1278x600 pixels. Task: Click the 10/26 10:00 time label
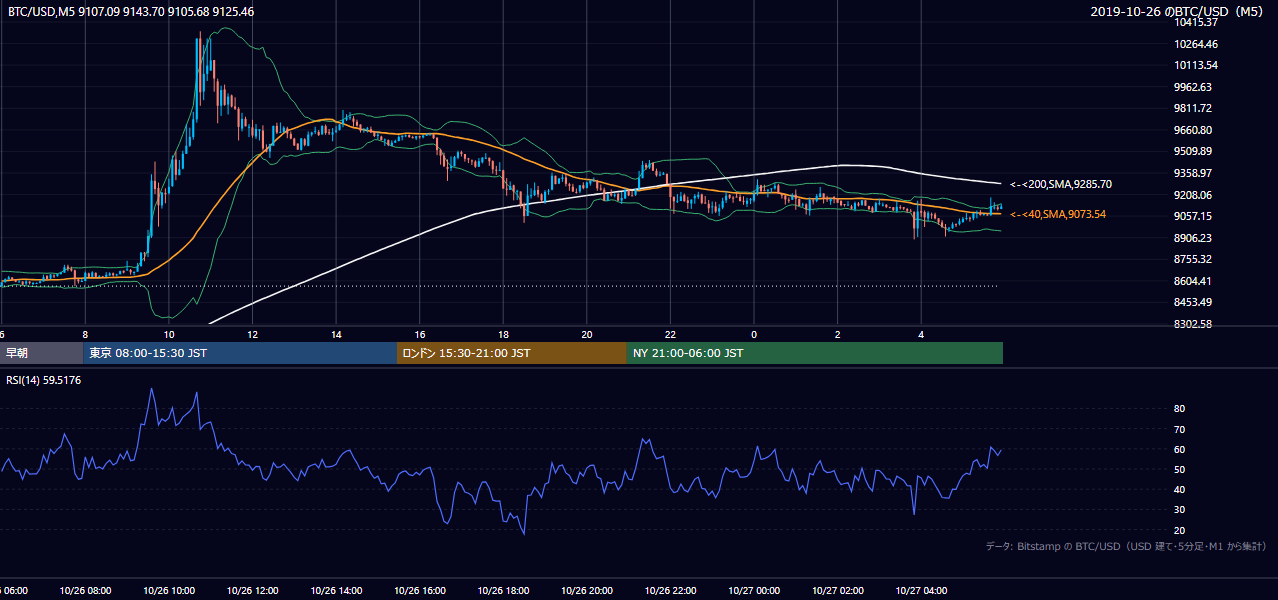(x=169, y=591)
